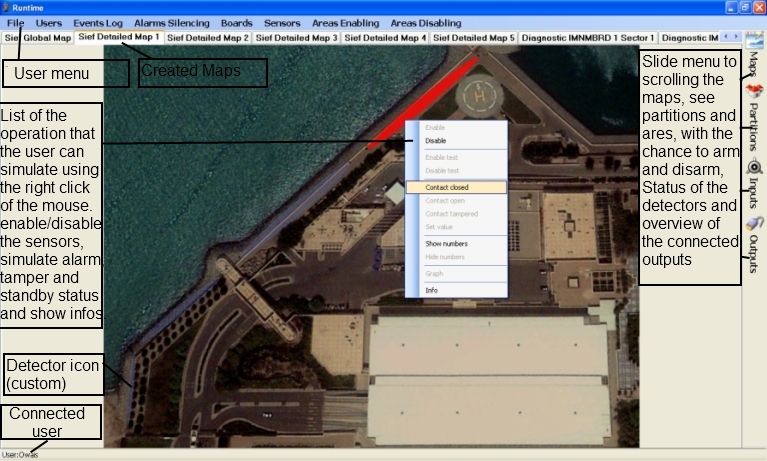Switch to Sief Detailed Map 3 tab
The image size is (767, 461).
click(x=297, y=38)
